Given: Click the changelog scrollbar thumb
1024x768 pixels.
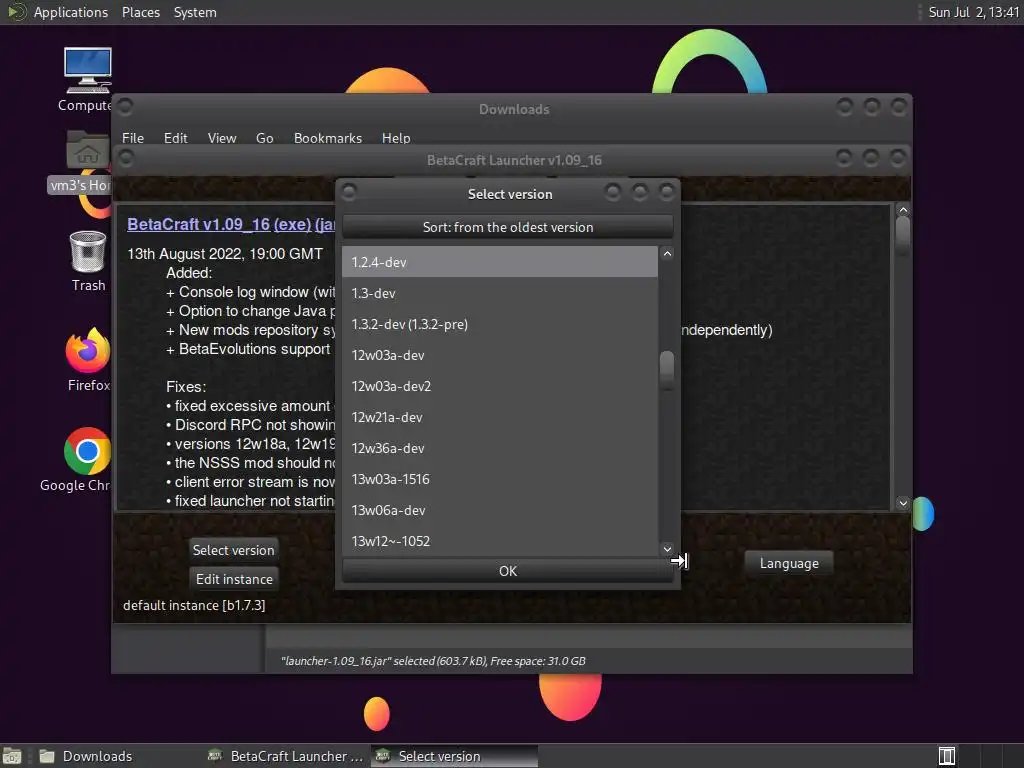Looking at the screenshot, I should (x=903, y=234).
